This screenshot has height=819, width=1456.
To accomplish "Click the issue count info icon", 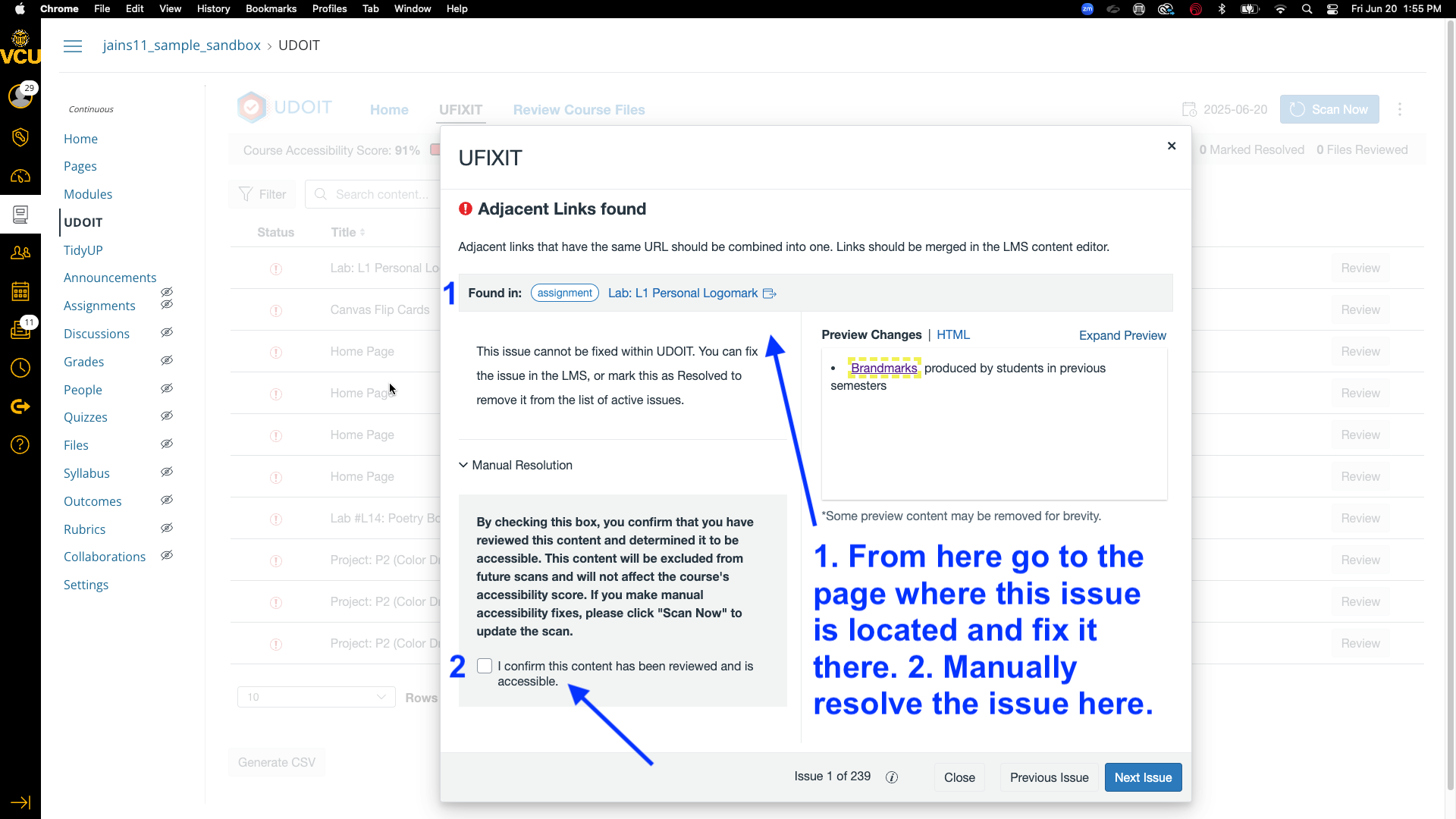I will point(892,777).
